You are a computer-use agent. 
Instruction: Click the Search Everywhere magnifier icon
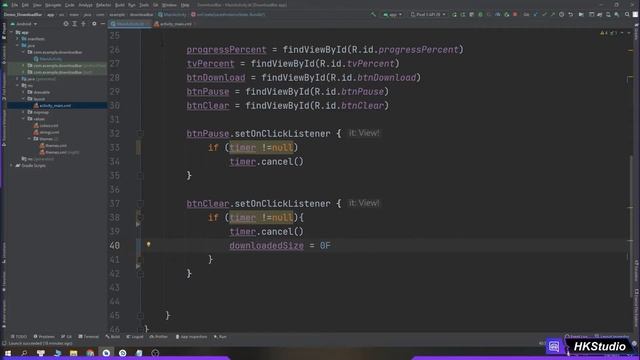[x=627, y=14]
